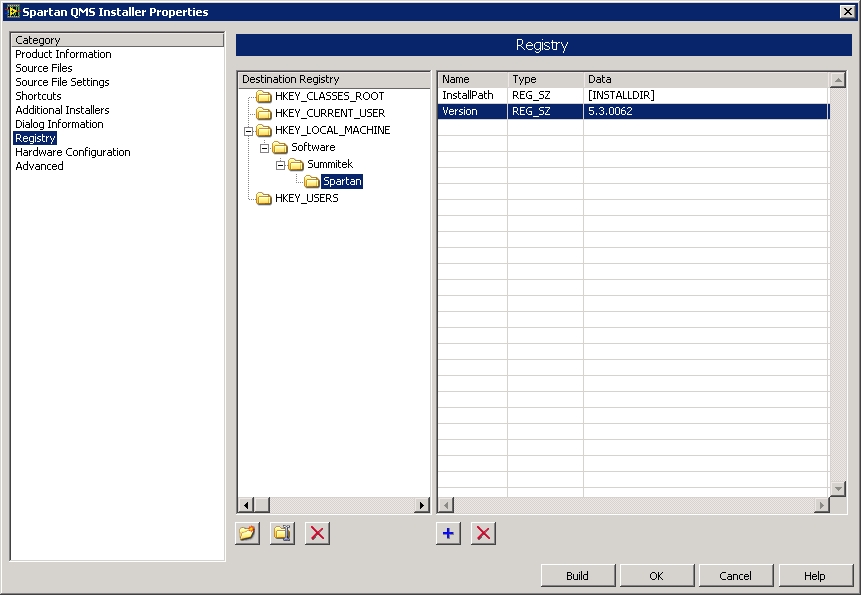Click the Spartan folder icon
The width and height of the screenshot is (861, 595).
312,182
